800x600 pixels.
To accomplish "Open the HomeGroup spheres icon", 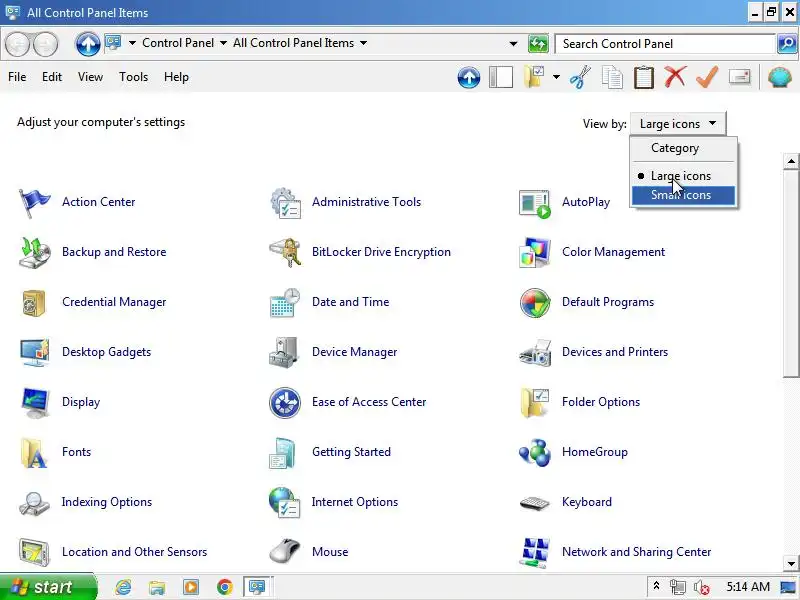I will (535, 452).
